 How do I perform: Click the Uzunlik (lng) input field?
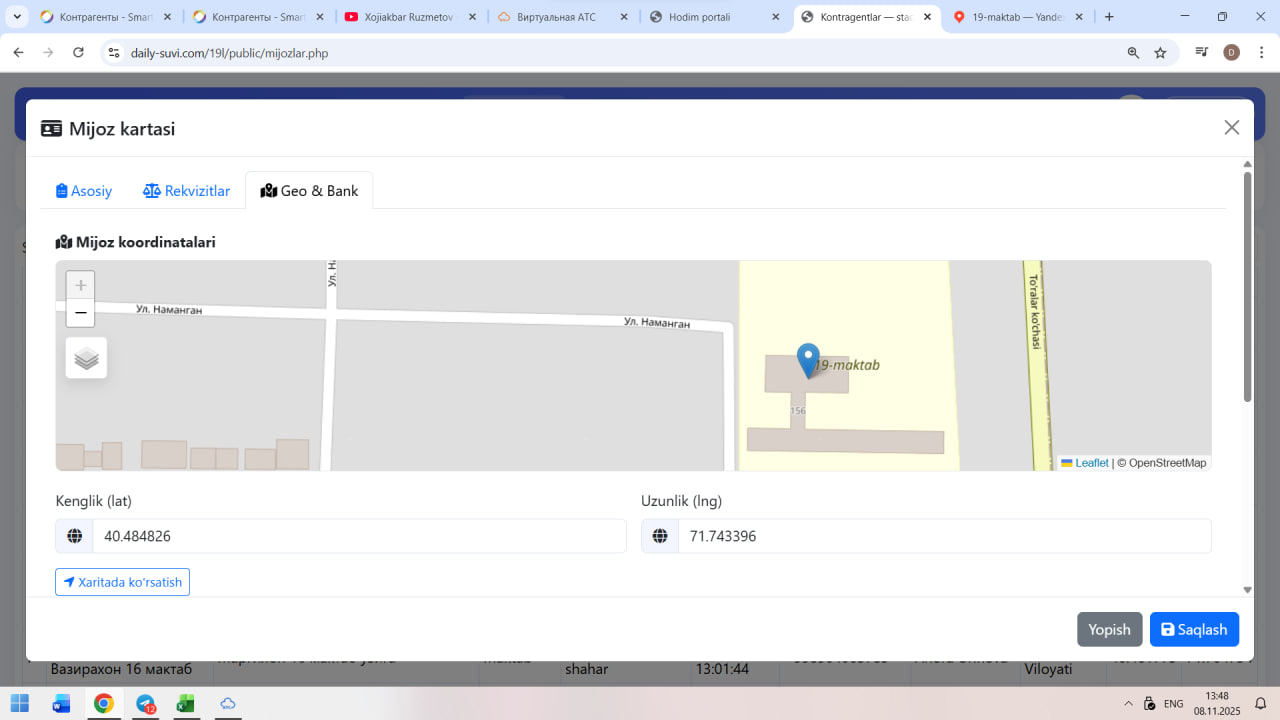coord(944,536)
